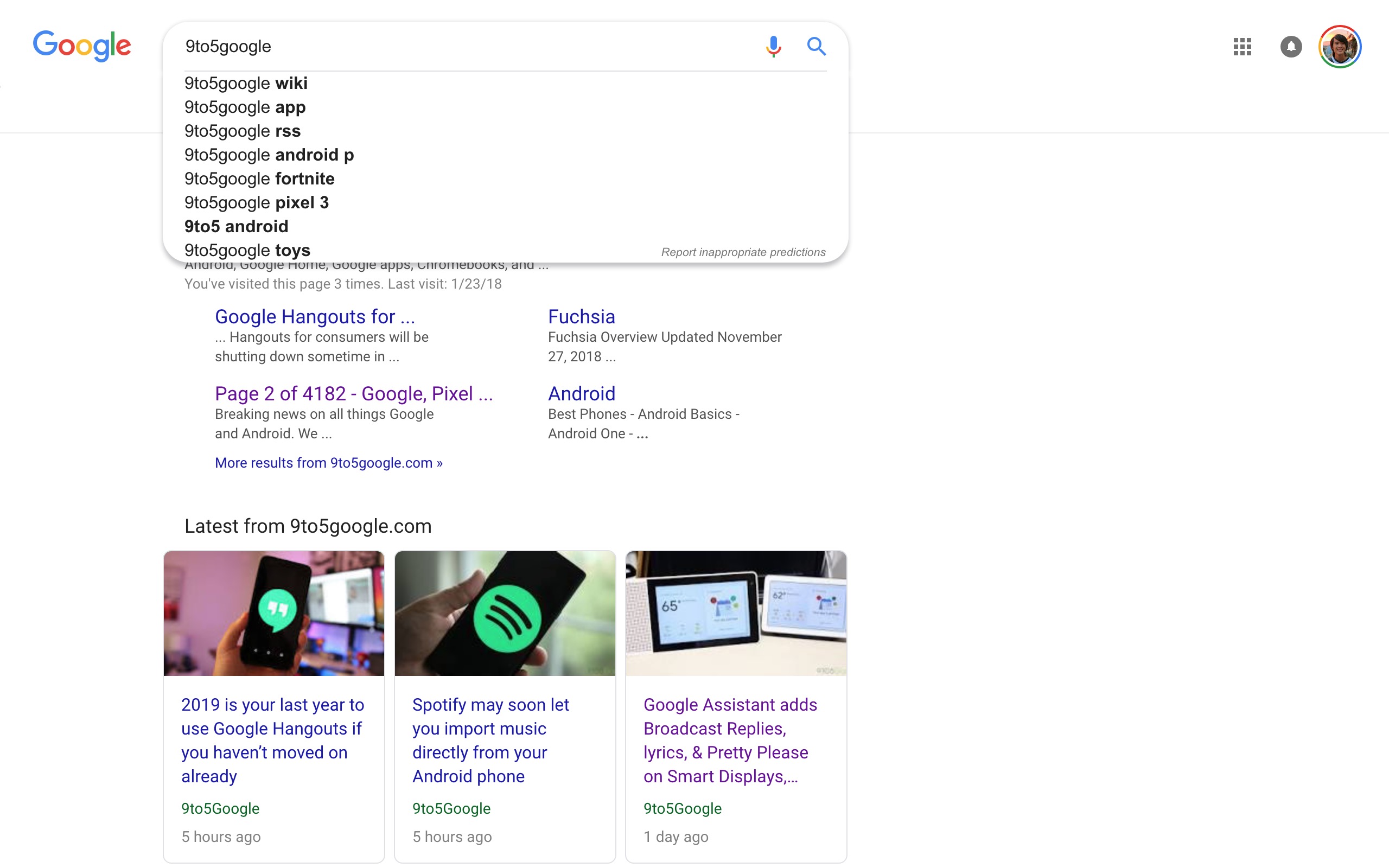The image size is (1389, 868).
Task: Open the Google apps grid
Action: pyautogui.click(x=1243, y=47)
